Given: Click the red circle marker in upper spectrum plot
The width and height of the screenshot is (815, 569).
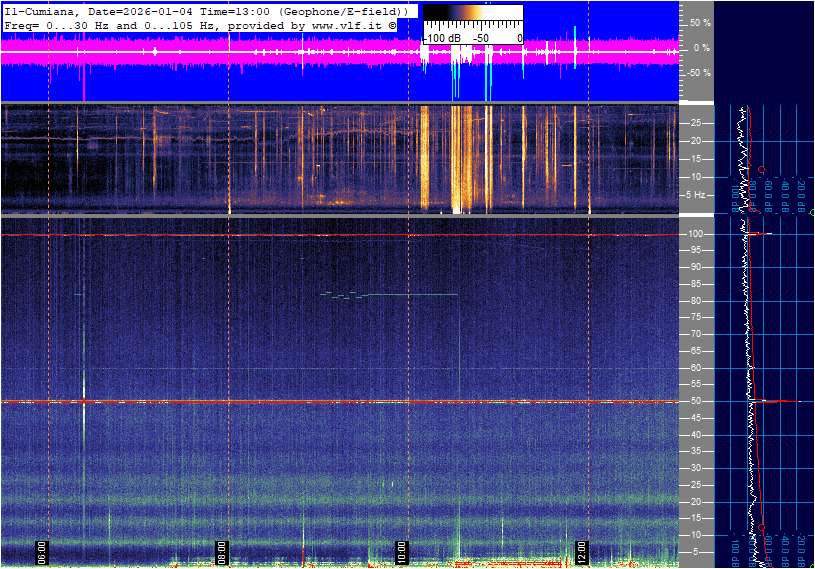Looking at the screenshot, I should pos(762,169).
